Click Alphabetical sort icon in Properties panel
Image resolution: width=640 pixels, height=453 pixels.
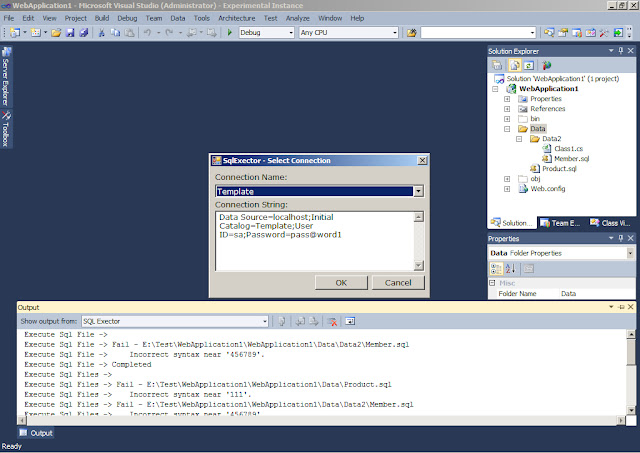click(x=510, y=269)
